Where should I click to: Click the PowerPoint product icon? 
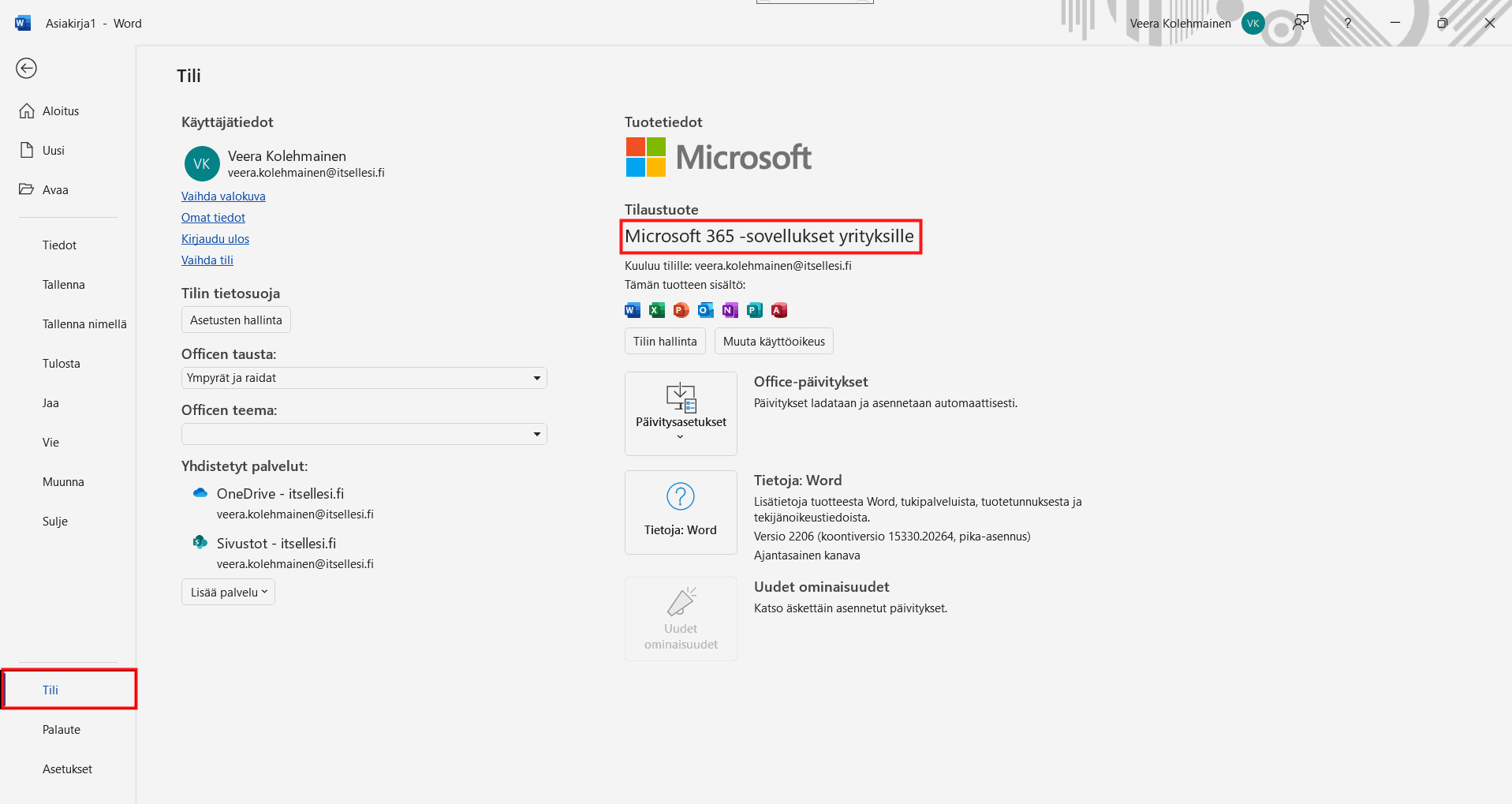pyautogui.click(x=681, y=310)
